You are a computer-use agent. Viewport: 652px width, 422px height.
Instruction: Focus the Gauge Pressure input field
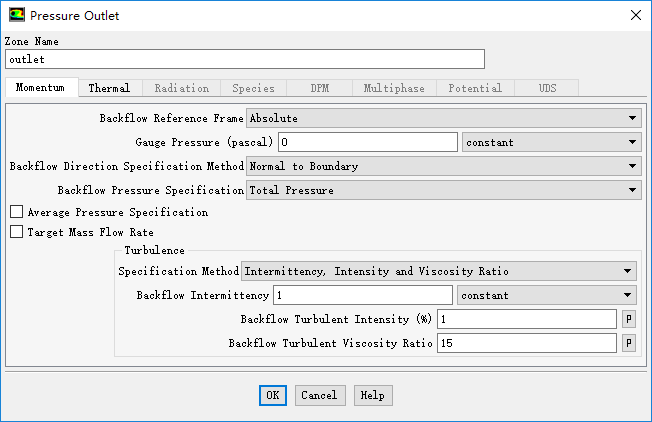(x=367, y=142)
